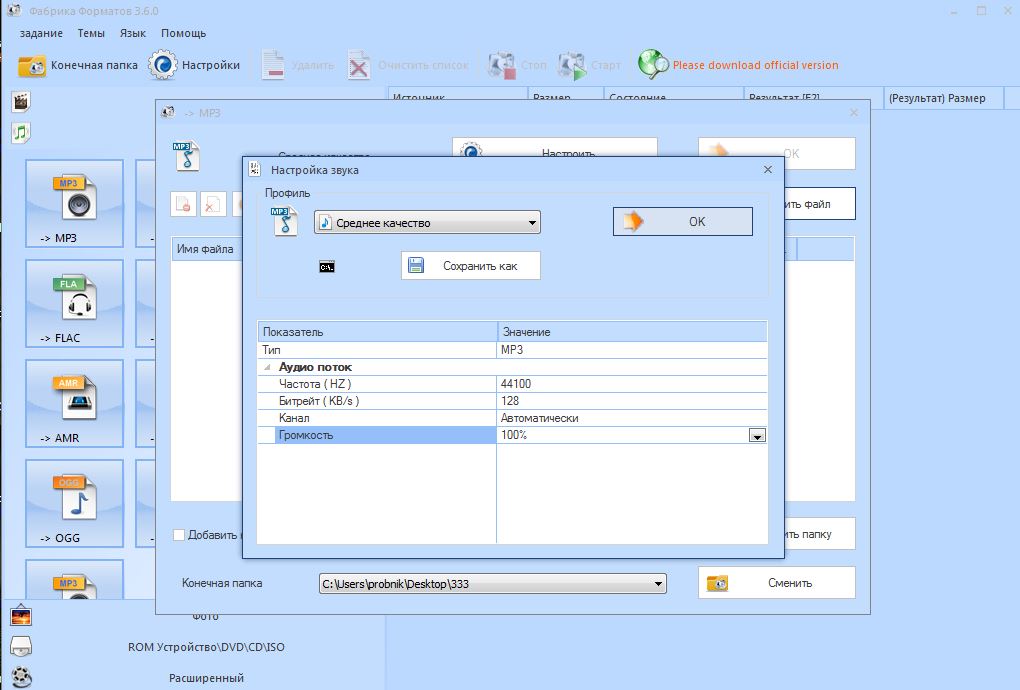Expand the Среднее качество profile dropdown
1020x690 pixels.
(x=532, y=223)
